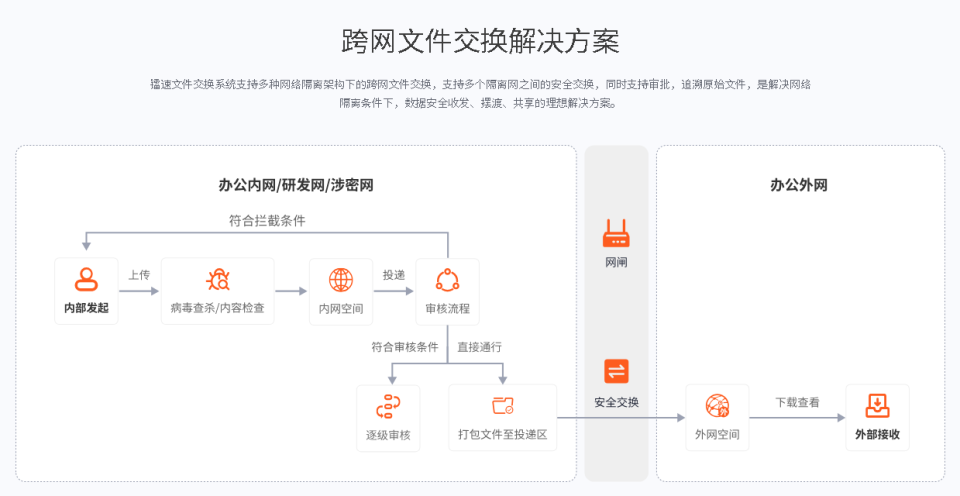The width and height of the screenshot is (960, 496).
Task: Click the 内网空间 label
Action: (341, 309)
